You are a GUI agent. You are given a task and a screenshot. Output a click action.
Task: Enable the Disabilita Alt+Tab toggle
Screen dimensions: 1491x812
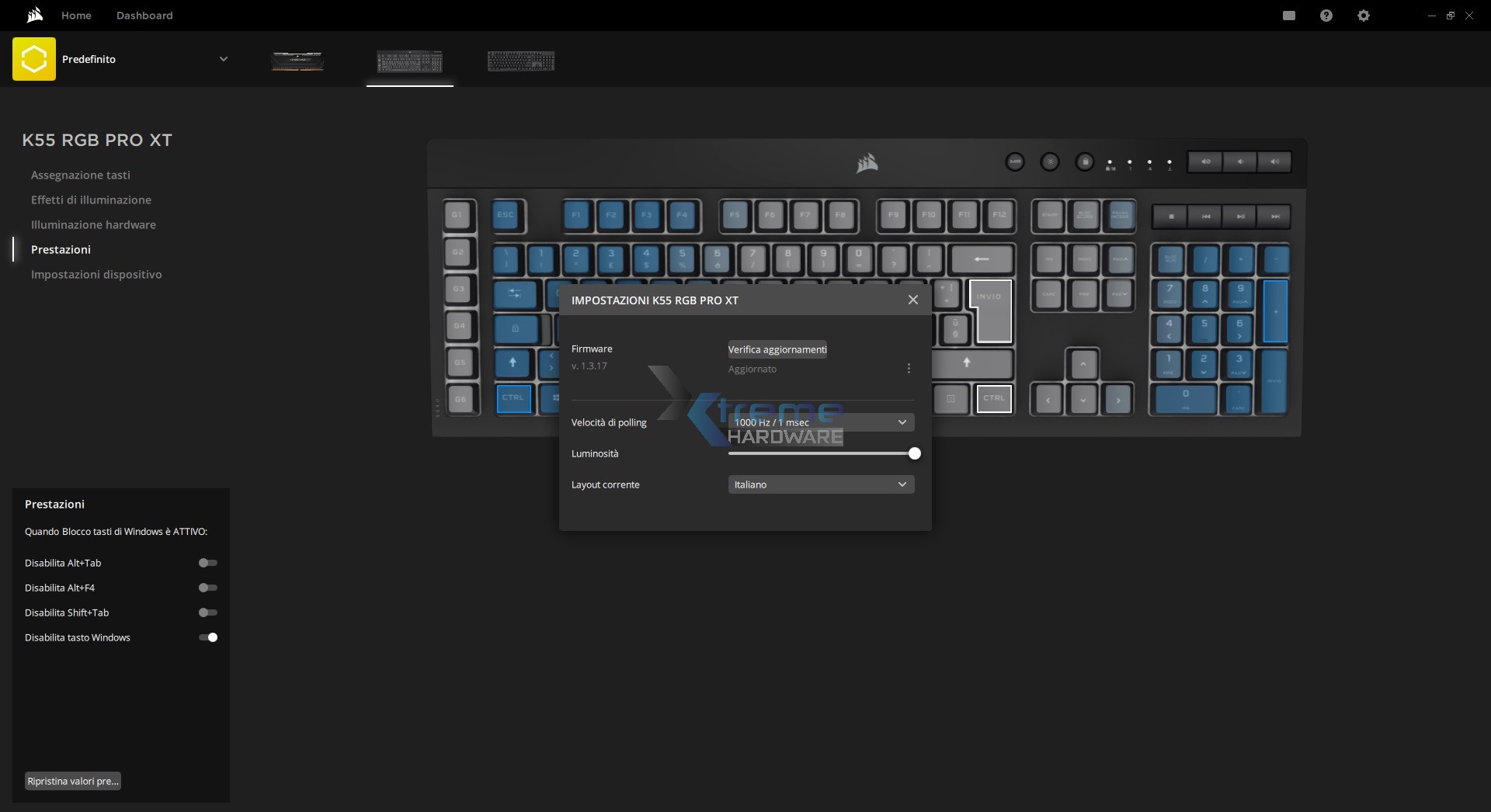[x=207, y=563]
